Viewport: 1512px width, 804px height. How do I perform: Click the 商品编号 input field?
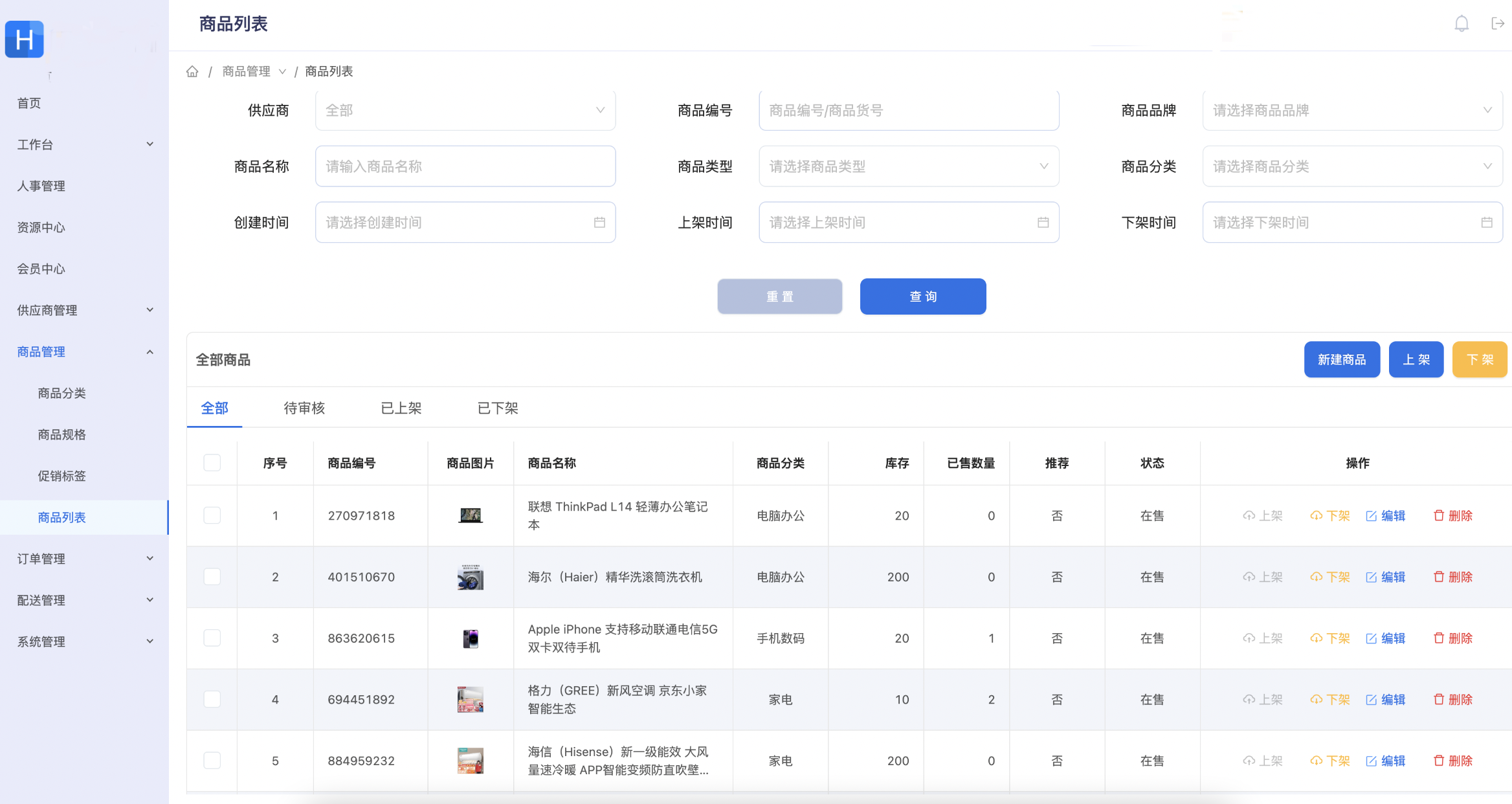click(909, 110)
